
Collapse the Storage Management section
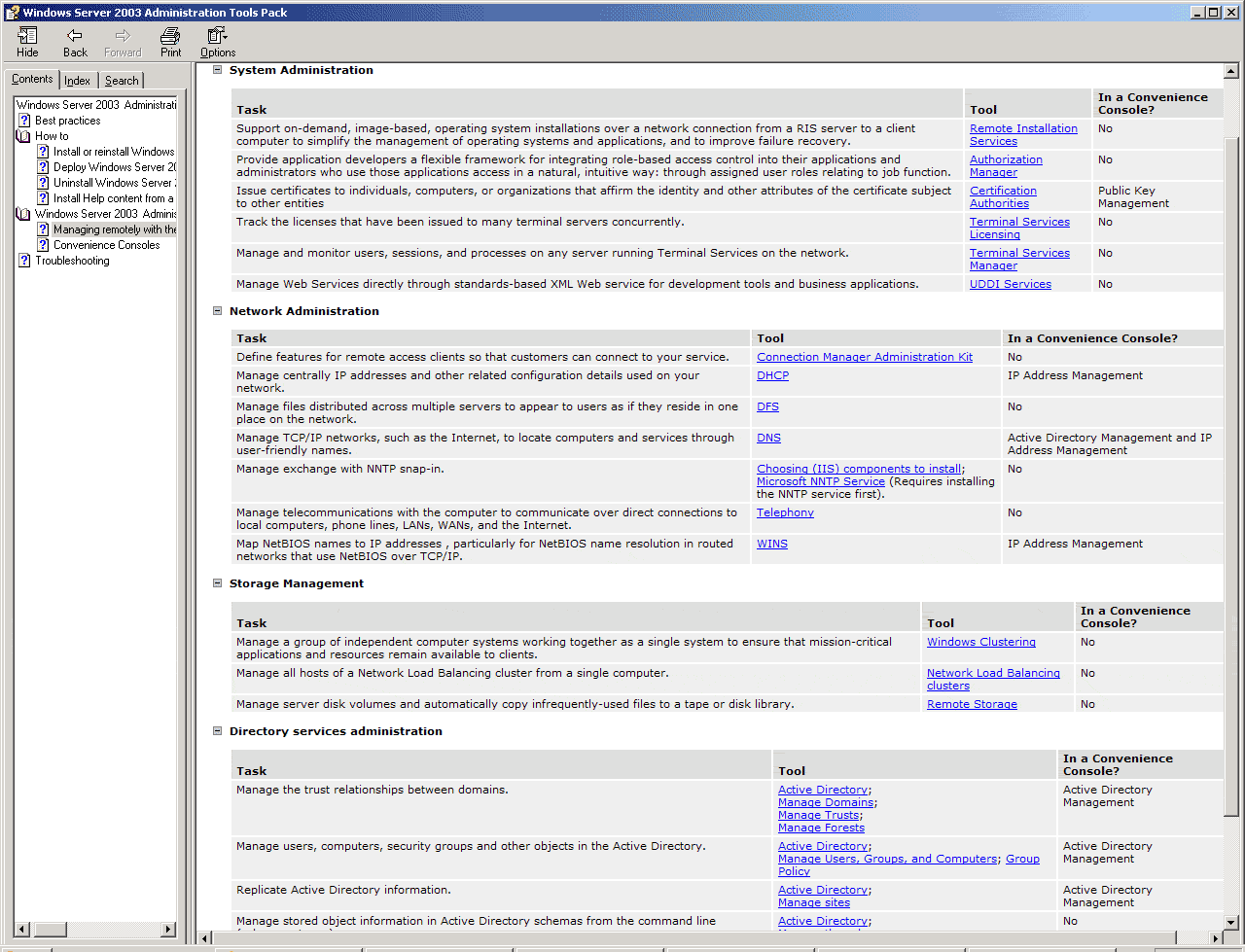(x=218, y=583)
